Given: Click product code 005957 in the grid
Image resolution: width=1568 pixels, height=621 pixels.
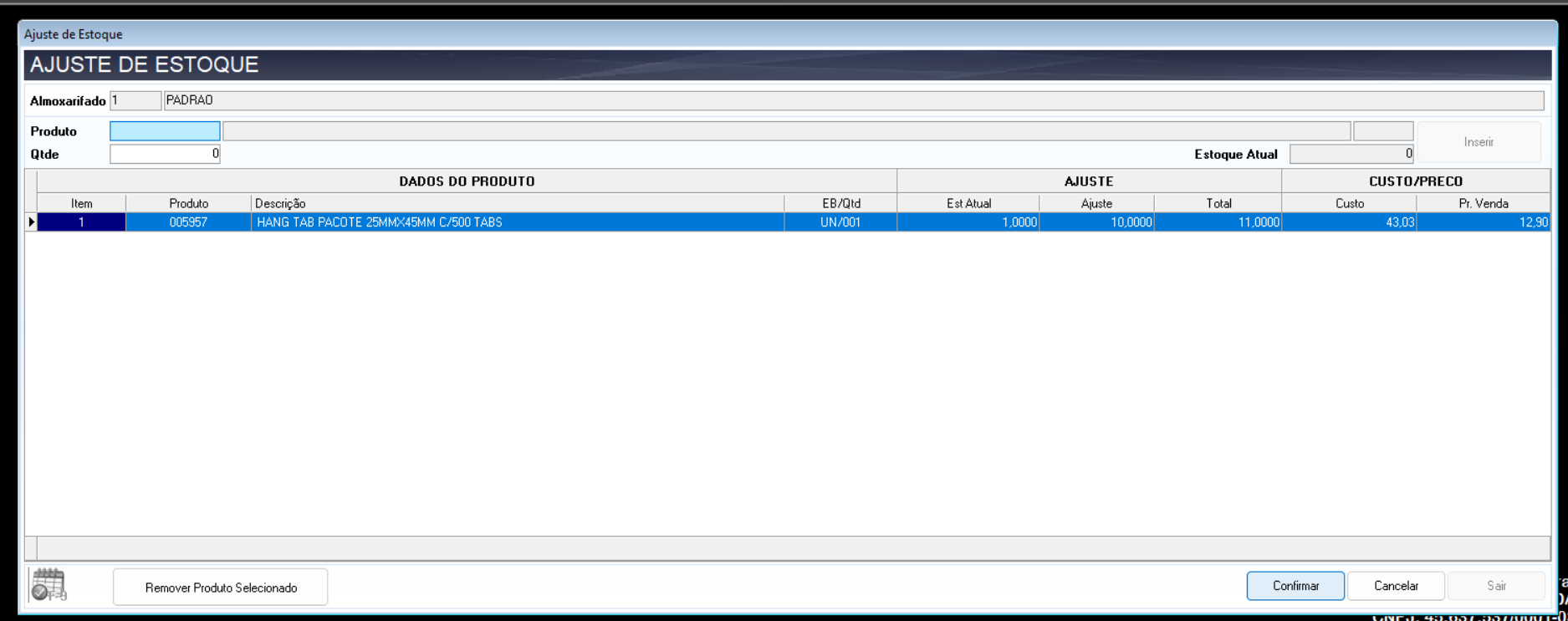Looking at the screenshot, I should (x=188, y=222).
